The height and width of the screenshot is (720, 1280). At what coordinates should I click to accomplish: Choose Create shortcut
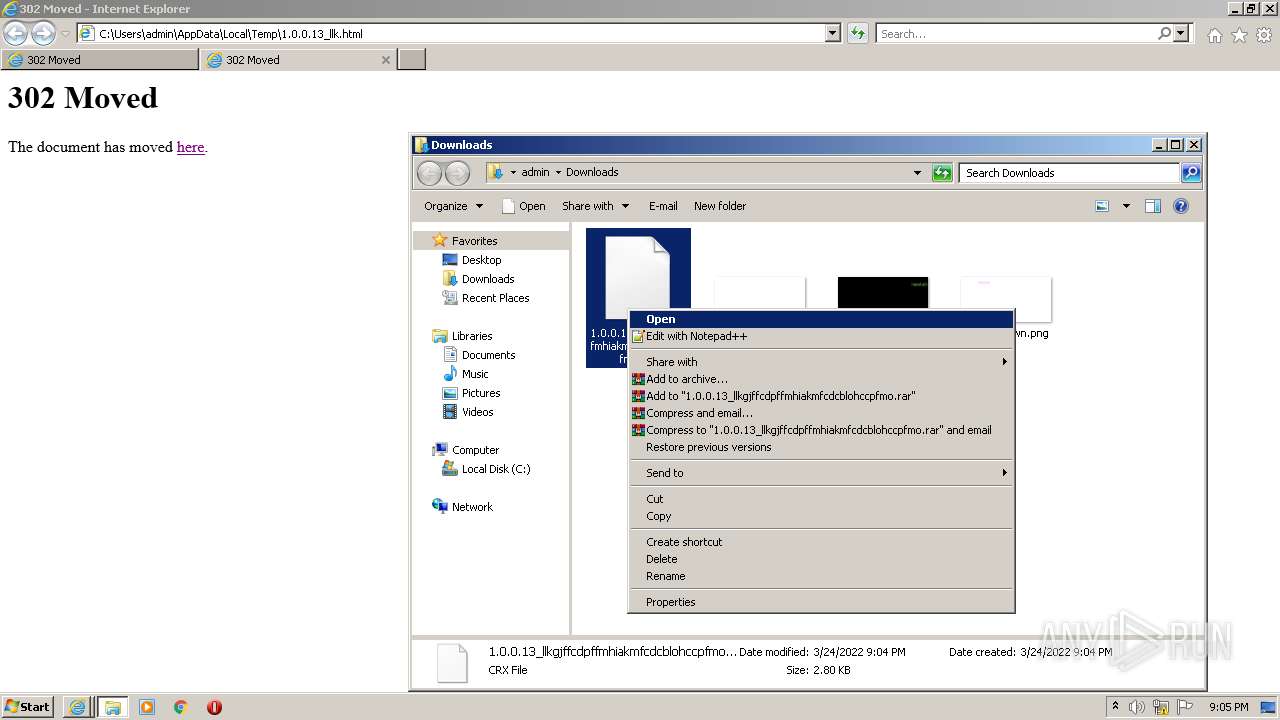pyautogui.click(x=820, y=542)
